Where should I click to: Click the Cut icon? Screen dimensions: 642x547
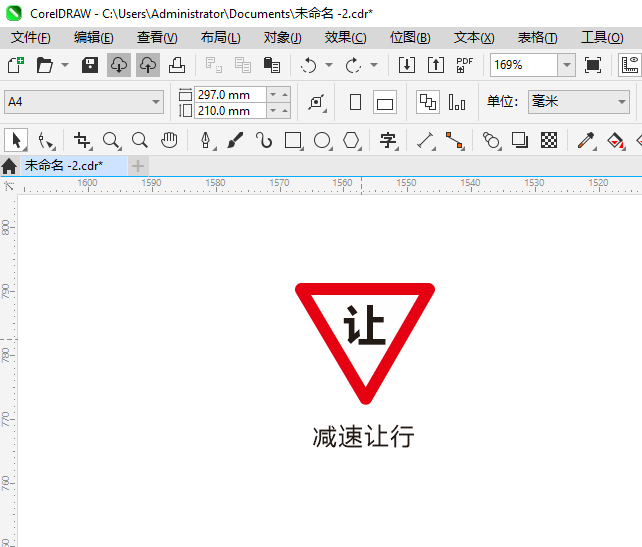[x=214, y=65]
